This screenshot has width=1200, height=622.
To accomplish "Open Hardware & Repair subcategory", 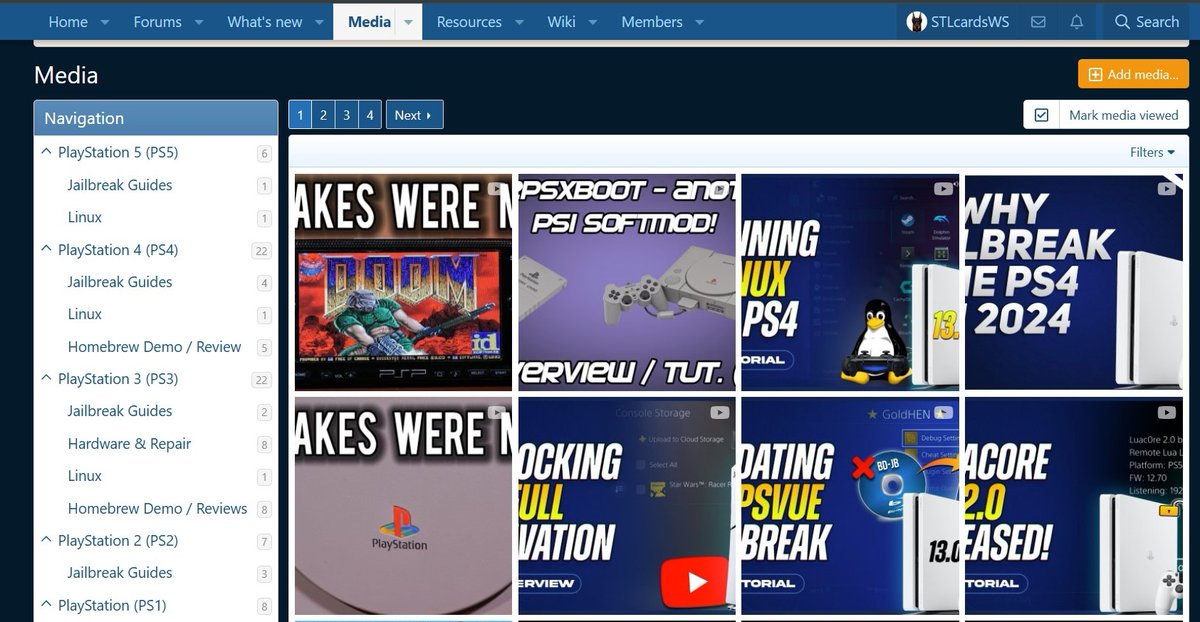I will coord(129,443).
